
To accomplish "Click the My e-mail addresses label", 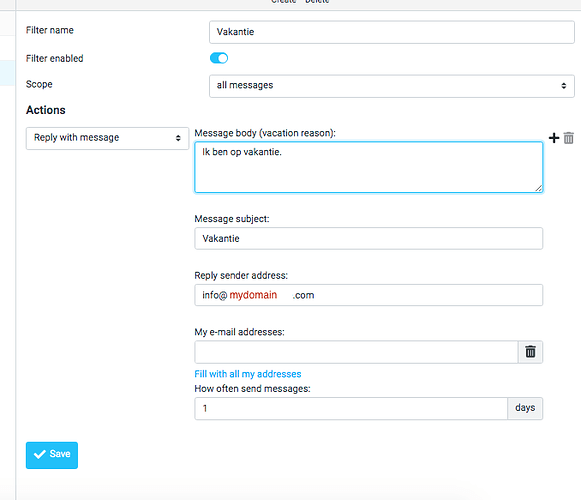I will pyautogui.click(x=239, y=332).
